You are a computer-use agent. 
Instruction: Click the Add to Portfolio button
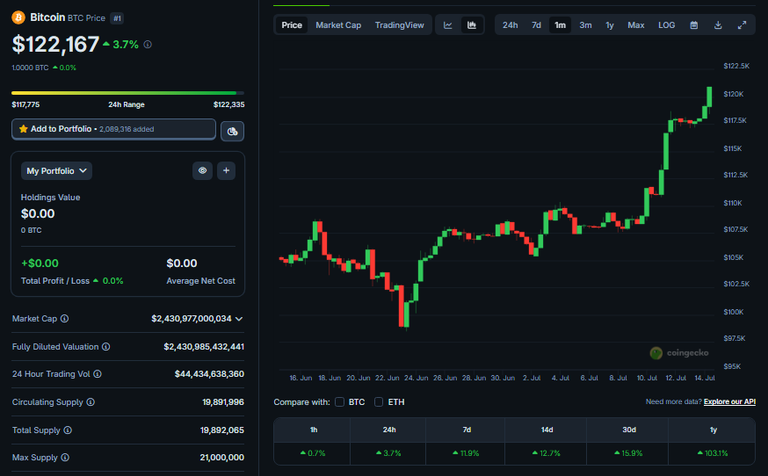pyautogui.click(x=114, y=129)
